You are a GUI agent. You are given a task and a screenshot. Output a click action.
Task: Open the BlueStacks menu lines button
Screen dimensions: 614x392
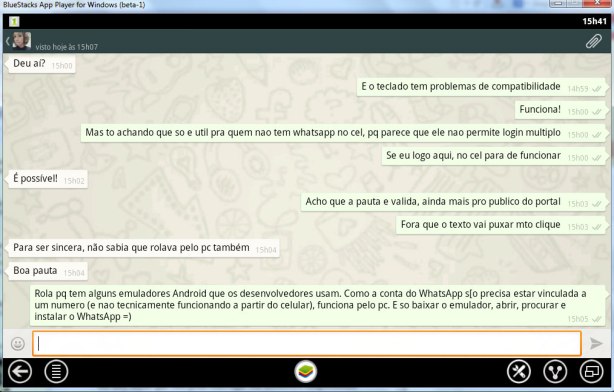[56, 371]
